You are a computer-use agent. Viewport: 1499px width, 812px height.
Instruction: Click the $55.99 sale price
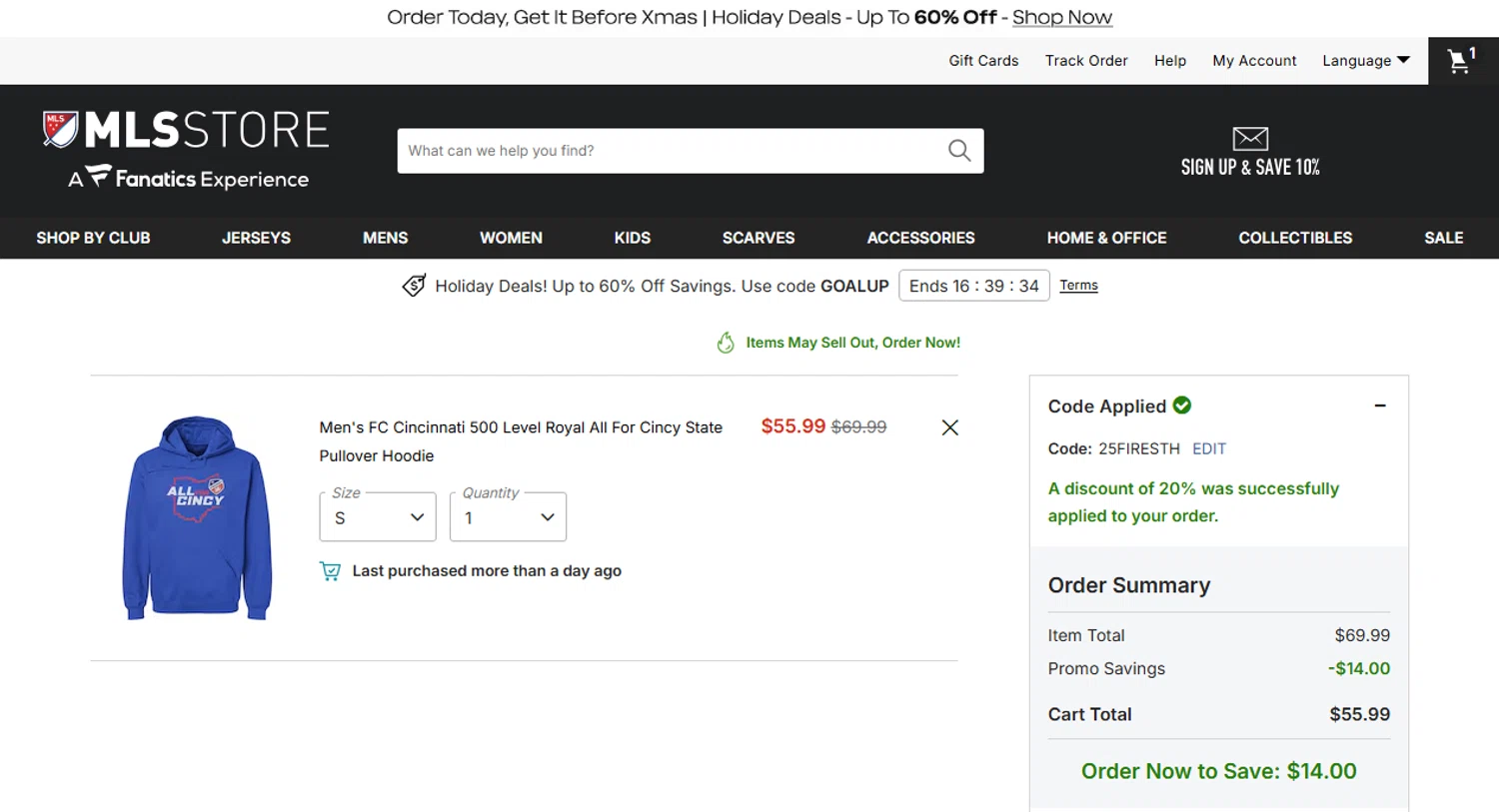[x=793, y=426]
